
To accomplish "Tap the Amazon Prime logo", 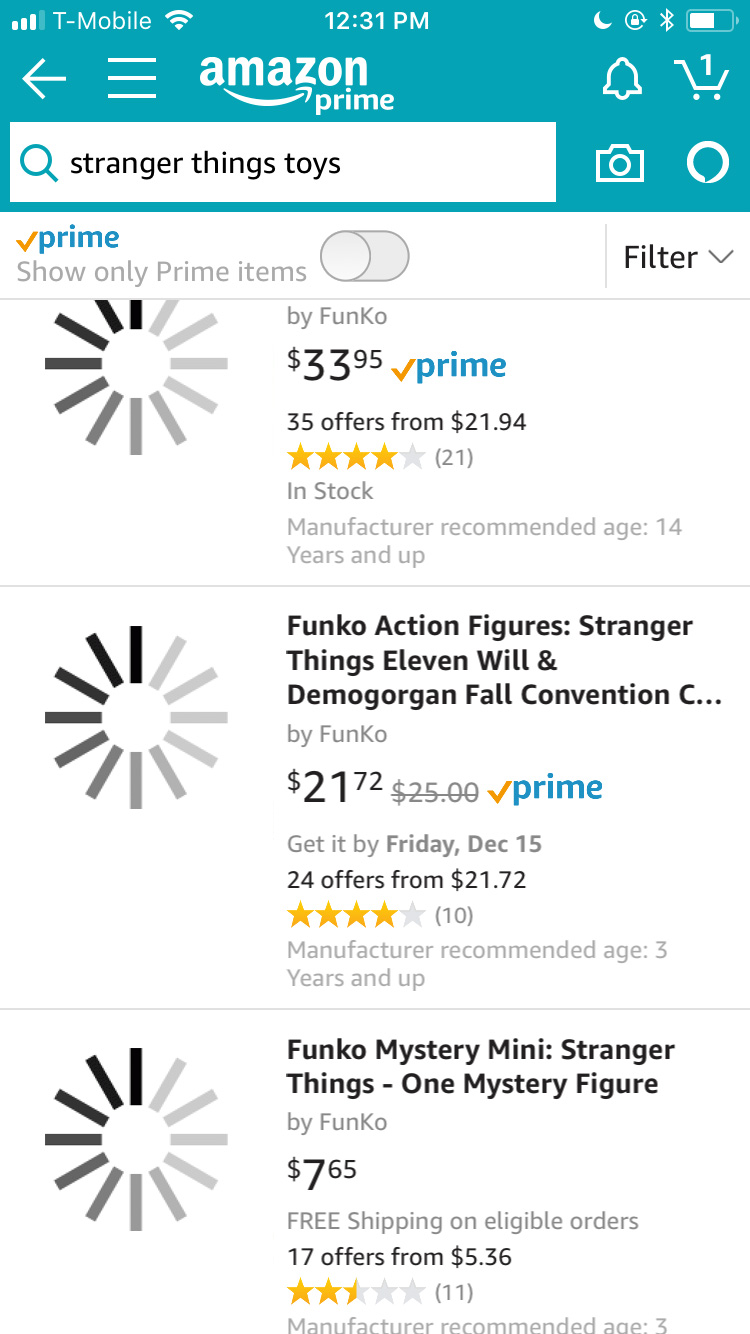I will 296,82.
